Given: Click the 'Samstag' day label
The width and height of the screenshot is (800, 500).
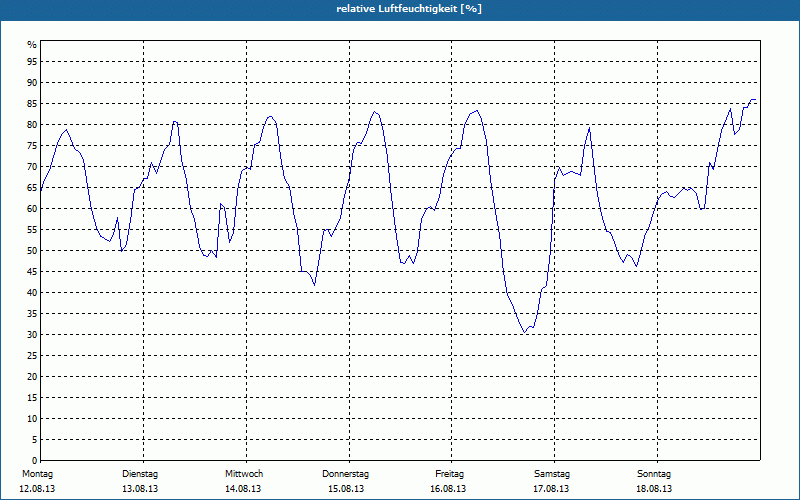Looking at the screenshot, I should click(x=552, y=474).
